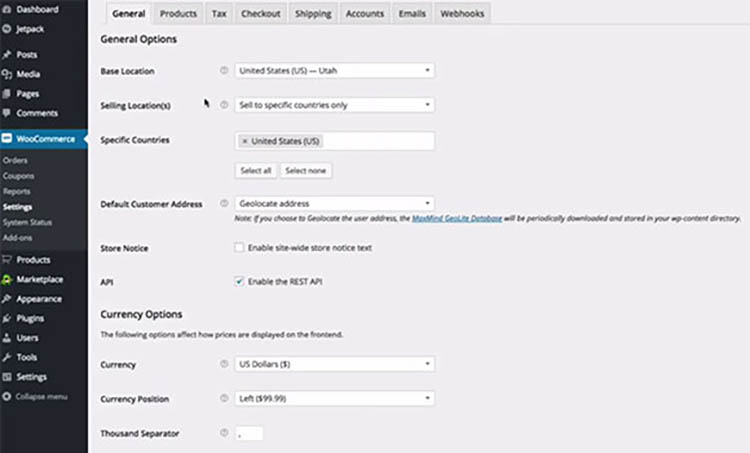Switch to the Accounts tab
This screenshot has width=750, height=453.
(x=365, y=13)
